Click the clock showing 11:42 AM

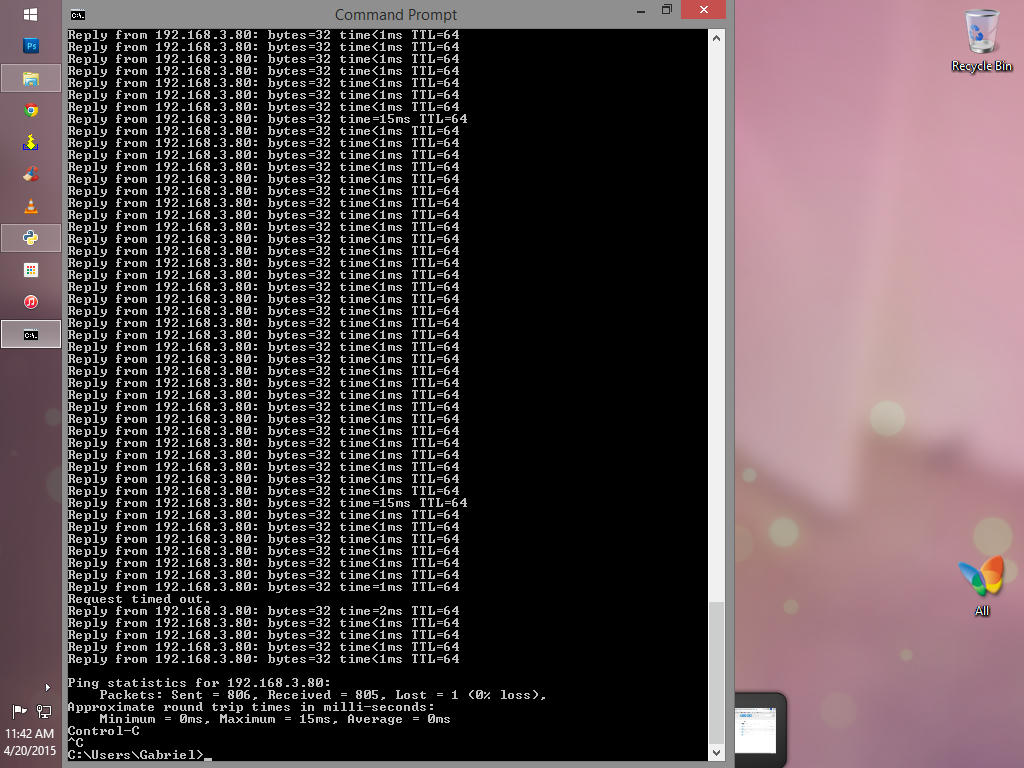tap(29, 733)
